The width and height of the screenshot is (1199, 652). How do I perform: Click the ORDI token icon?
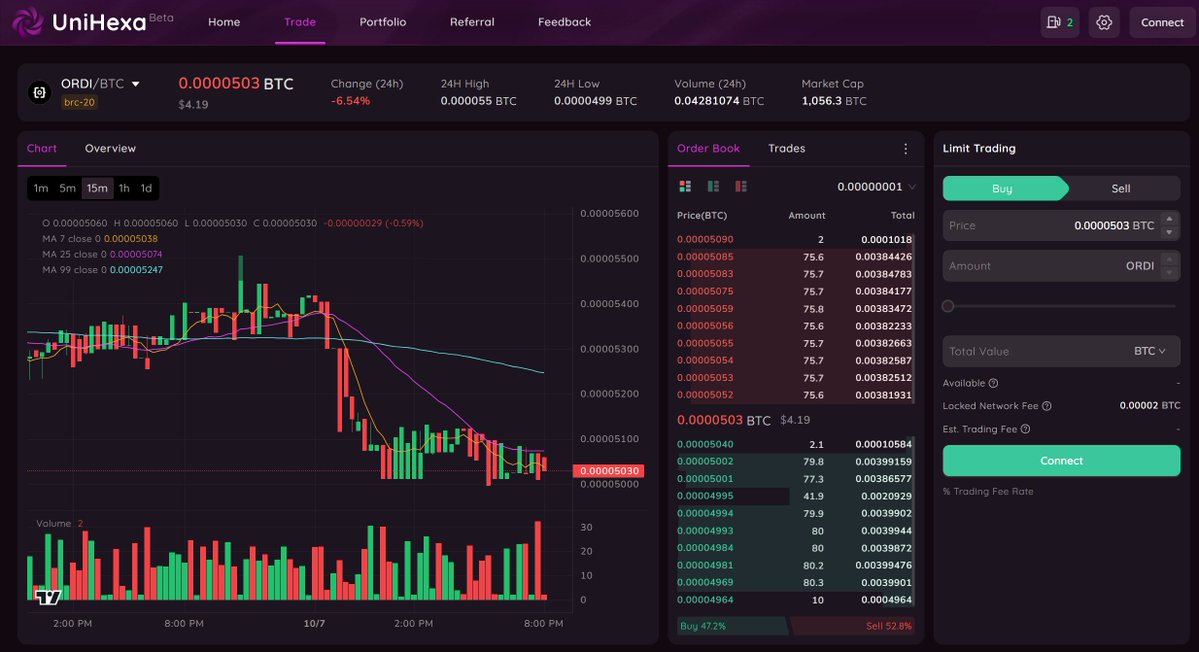[x=39, y=92]
